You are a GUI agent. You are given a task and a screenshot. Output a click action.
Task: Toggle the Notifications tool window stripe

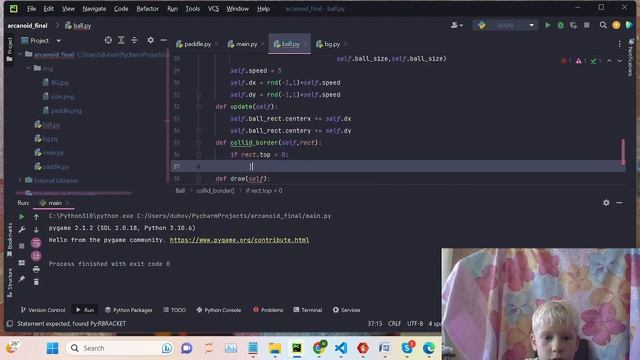point(631,57)
